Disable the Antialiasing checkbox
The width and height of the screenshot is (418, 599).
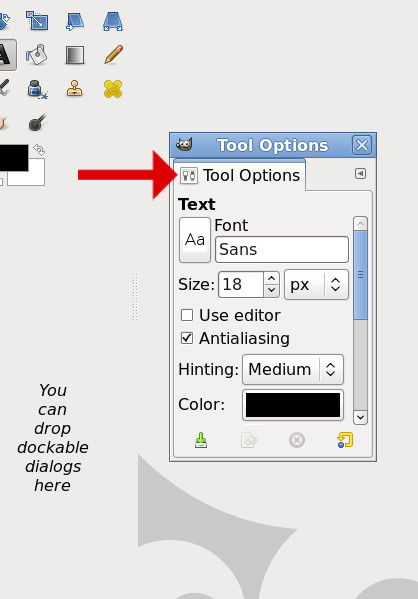click(187, 338)
